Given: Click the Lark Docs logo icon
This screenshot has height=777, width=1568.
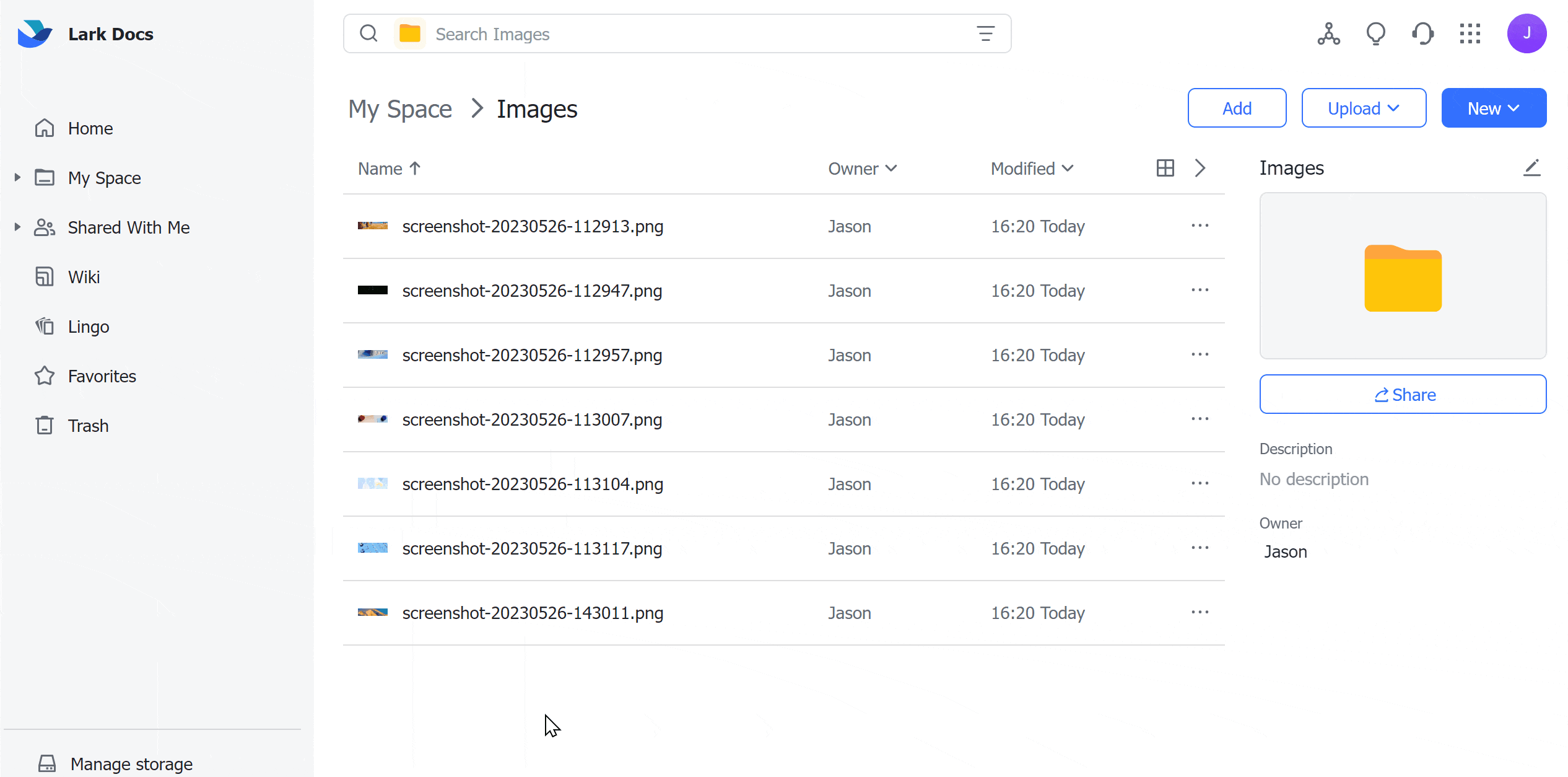Looking at the screenshot, I should pos(35,34).
